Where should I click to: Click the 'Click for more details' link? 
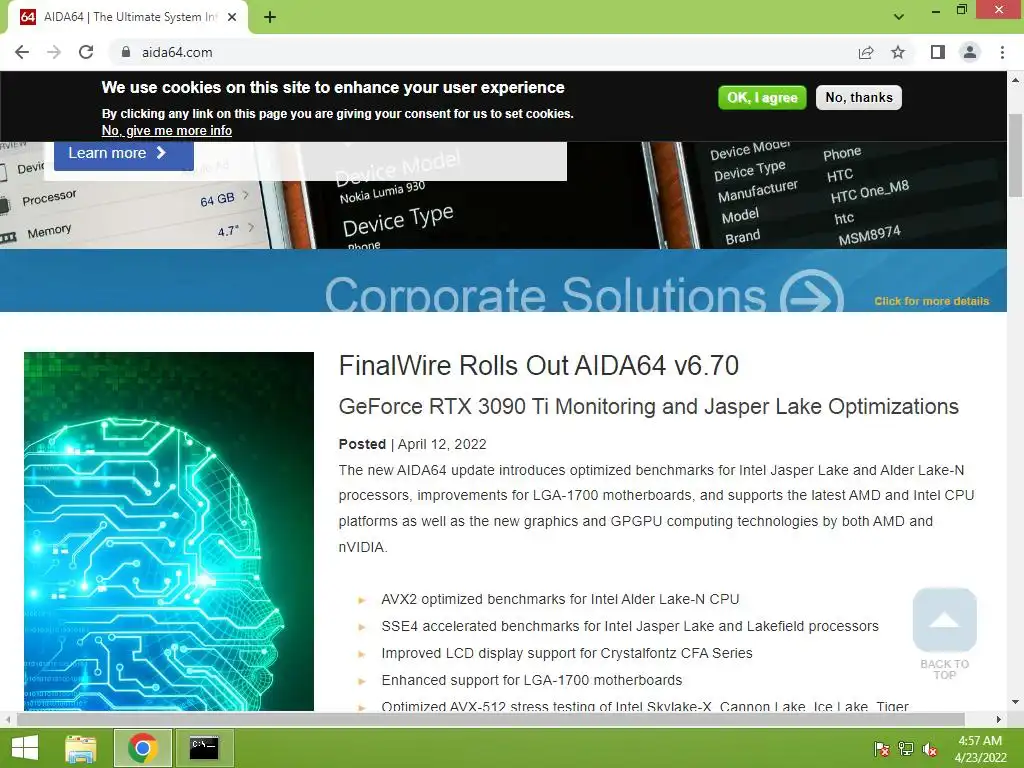coord(931,301)
